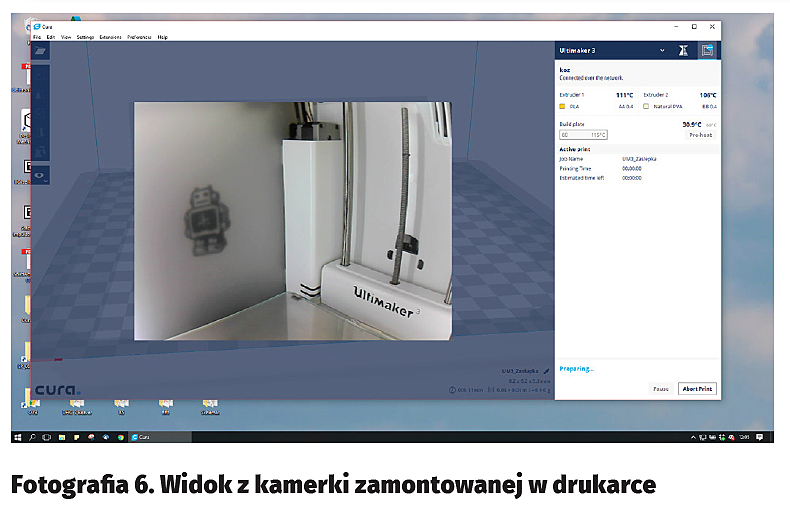
Task: Switch to the Monitor stage icon
Action: pos(707,50)
